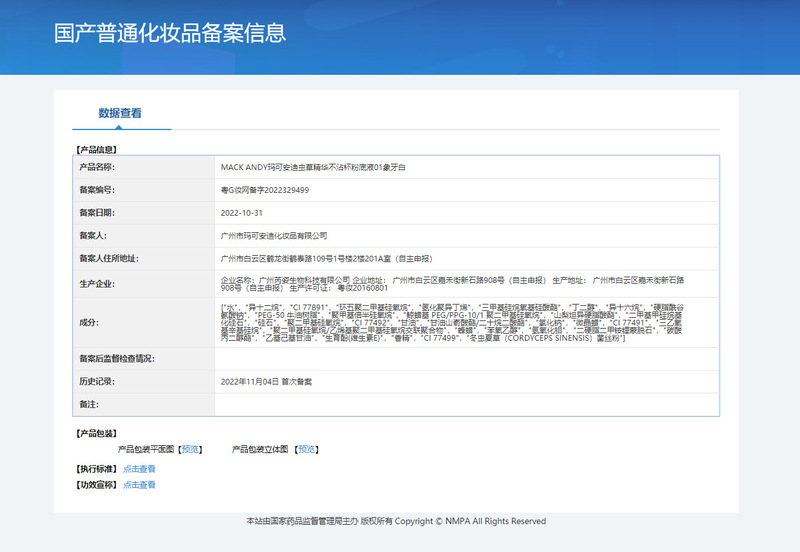
Task: Select the address 广州市白云区鹤龙街鹤泰路109号
Action: tap(327, 259)
